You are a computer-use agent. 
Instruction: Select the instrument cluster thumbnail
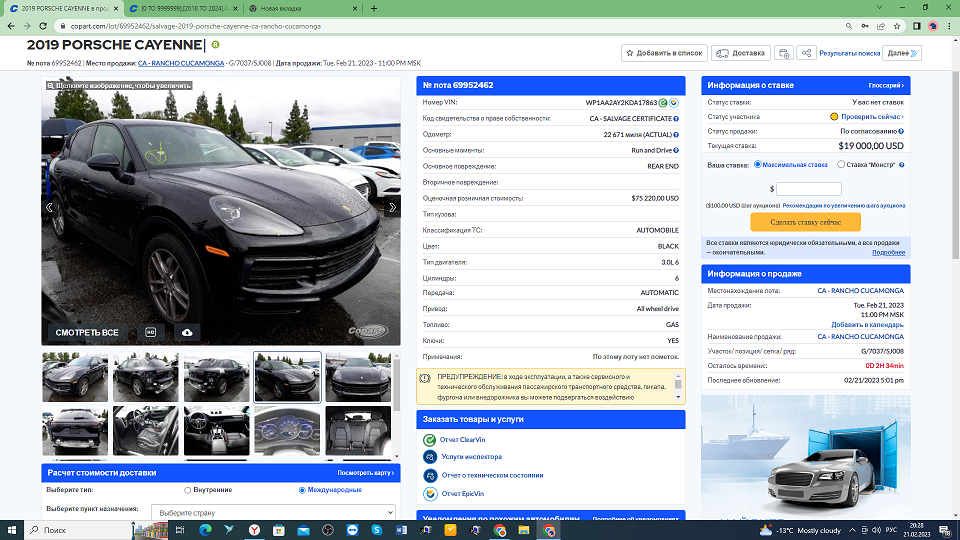(287, 430)
